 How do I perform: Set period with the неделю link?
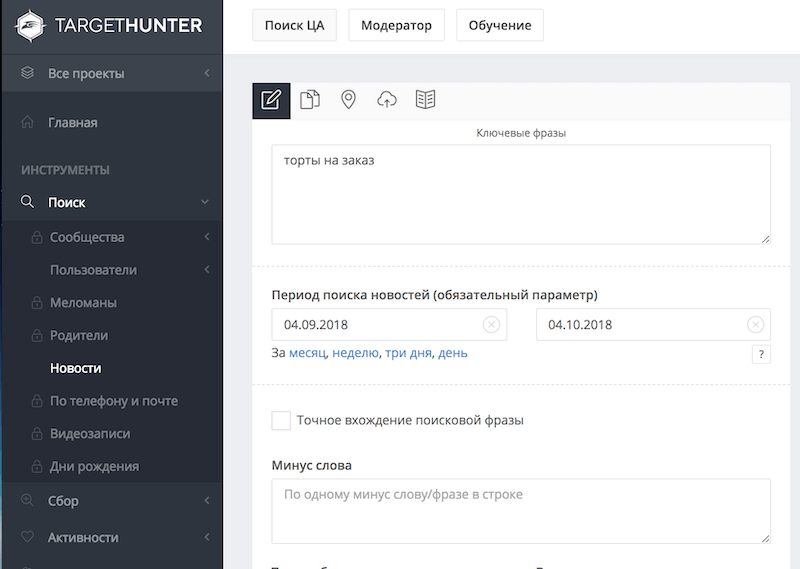(355, 353)
